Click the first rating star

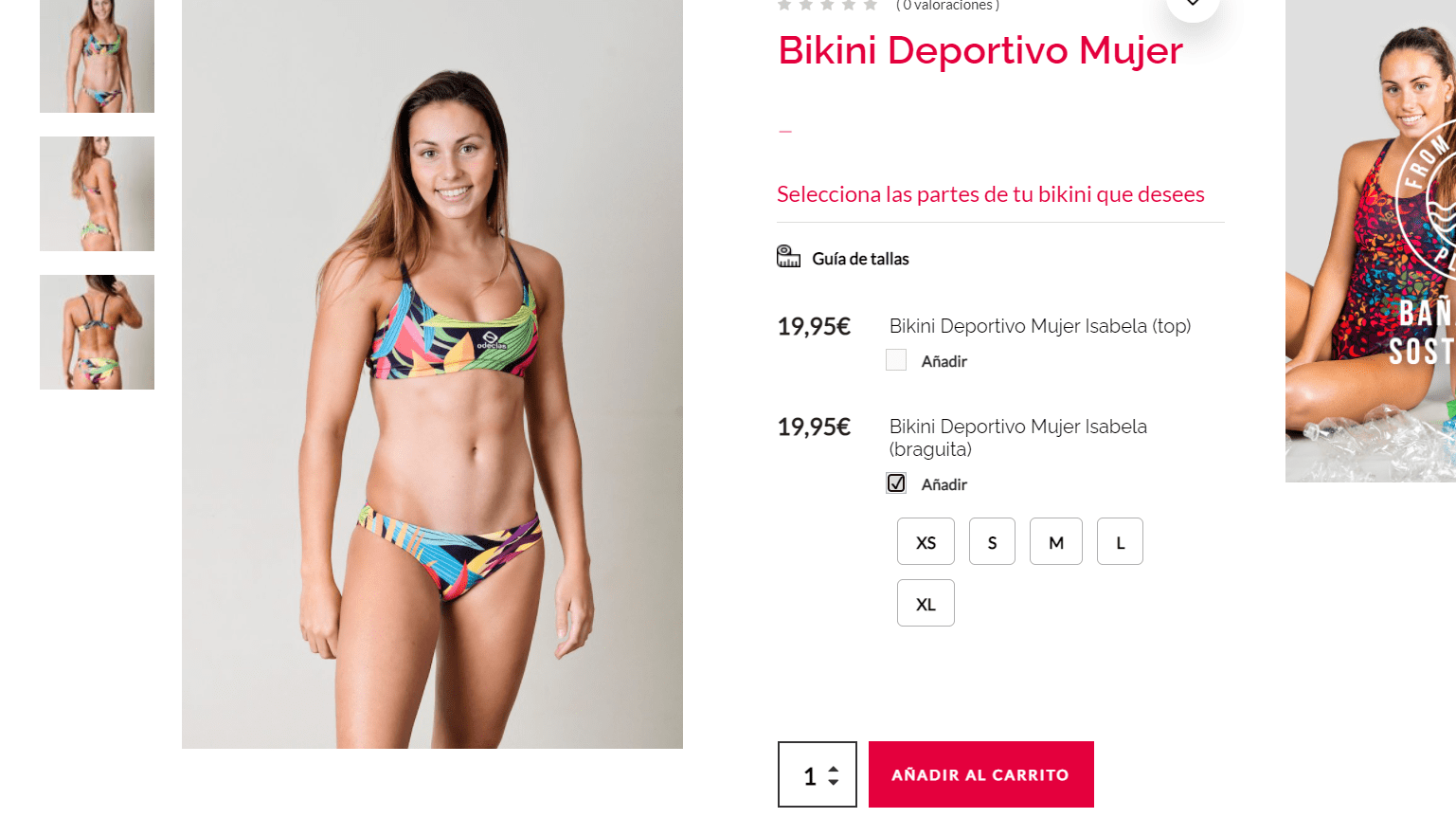[x=784, y=5]
